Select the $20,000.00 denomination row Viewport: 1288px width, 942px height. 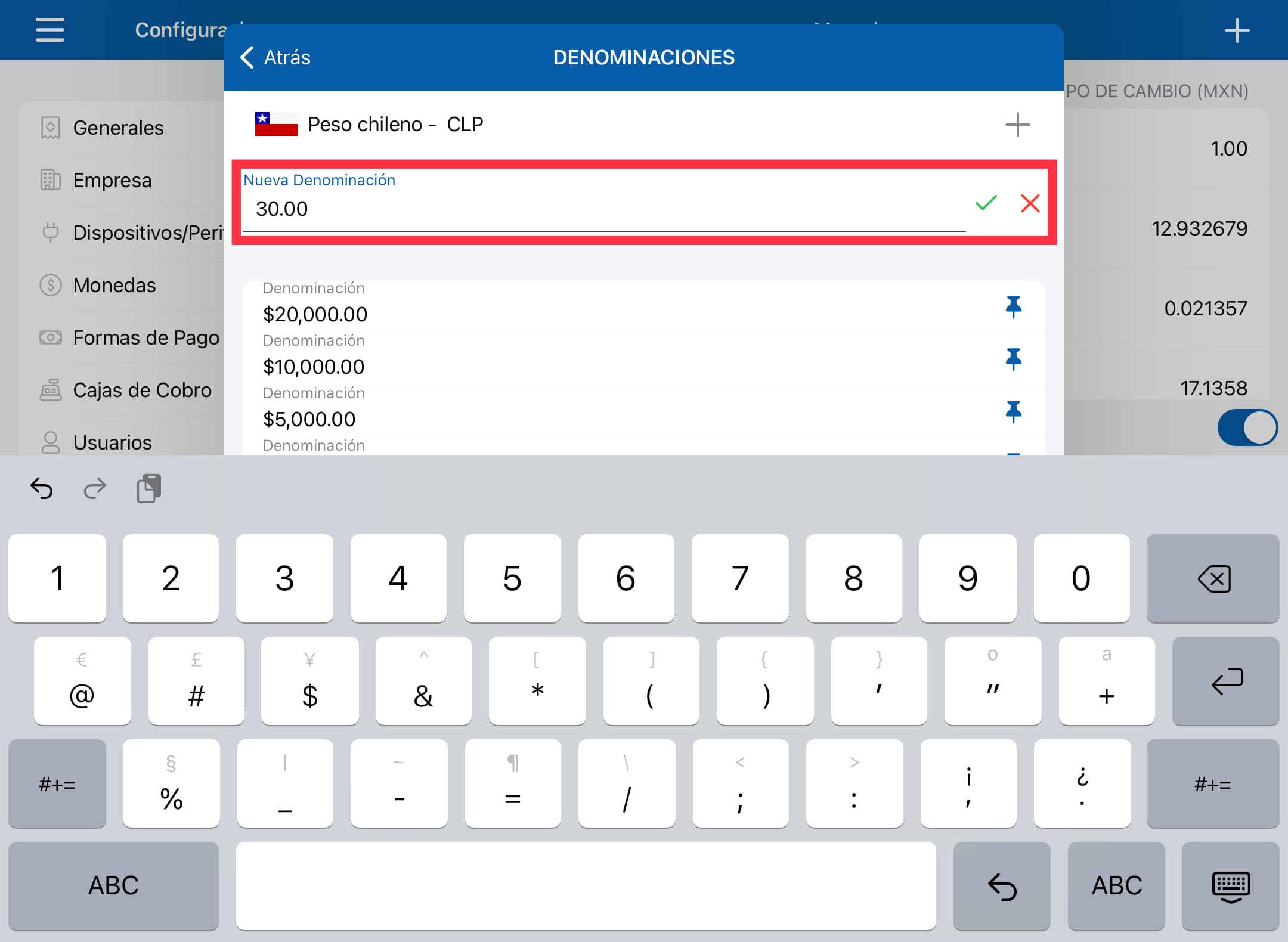click(x=644, y=307)
